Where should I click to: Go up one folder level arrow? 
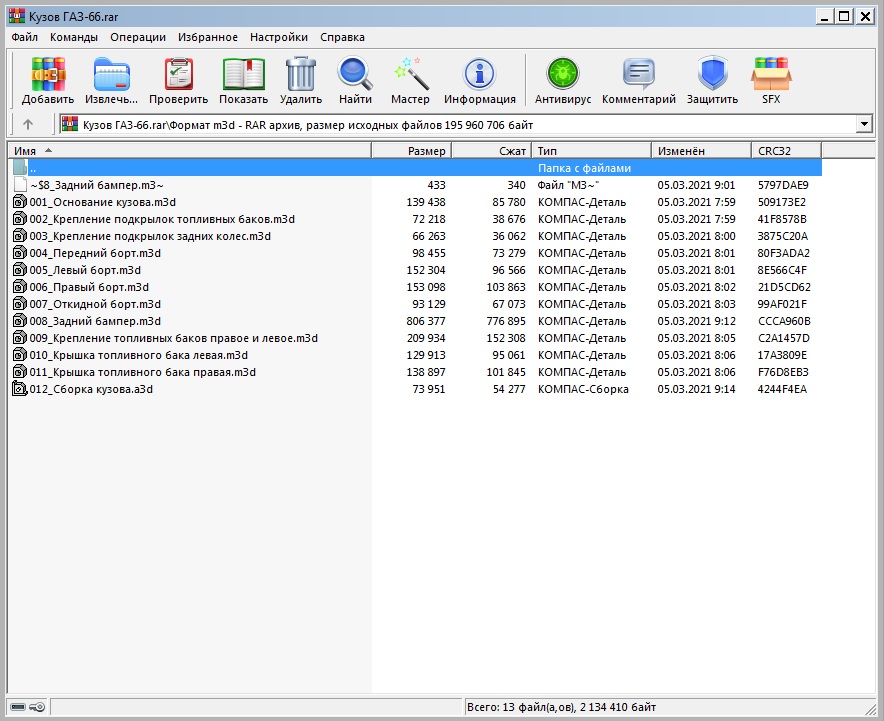pyautogui.click(x=28, y=124)
